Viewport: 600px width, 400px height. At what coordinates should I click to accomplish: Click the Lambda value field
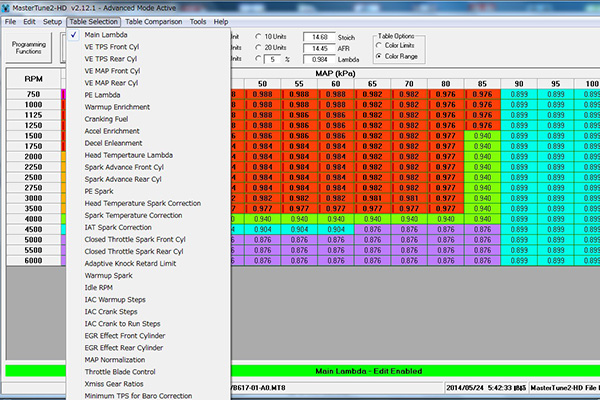click(x=321, y=59)
